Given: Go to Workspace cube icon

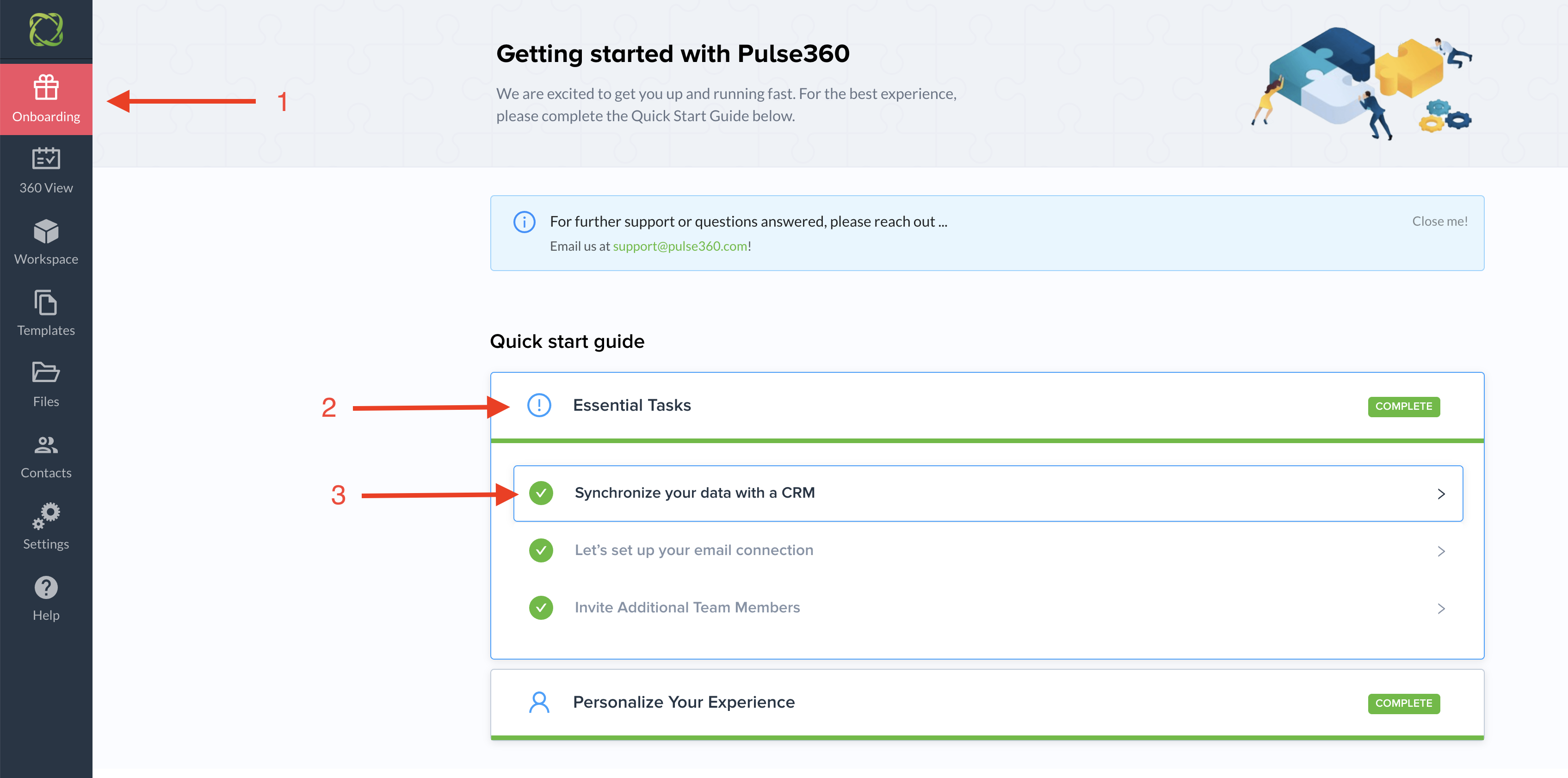Looking at the screenshot, I should [x=46, y=231].
